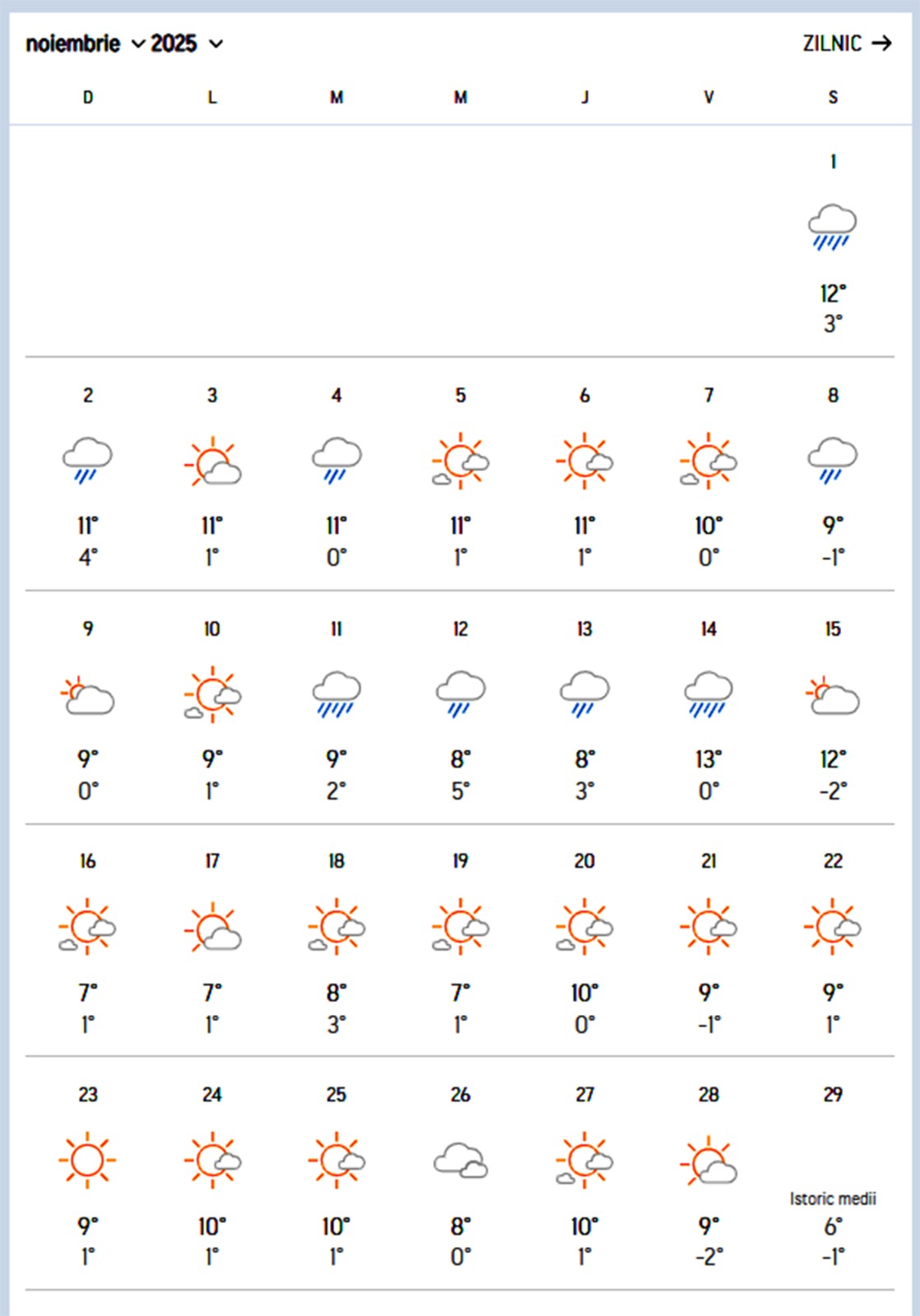Select the heavy rain icon on day 14
The image size is (920, 1316).
(709, 694)
